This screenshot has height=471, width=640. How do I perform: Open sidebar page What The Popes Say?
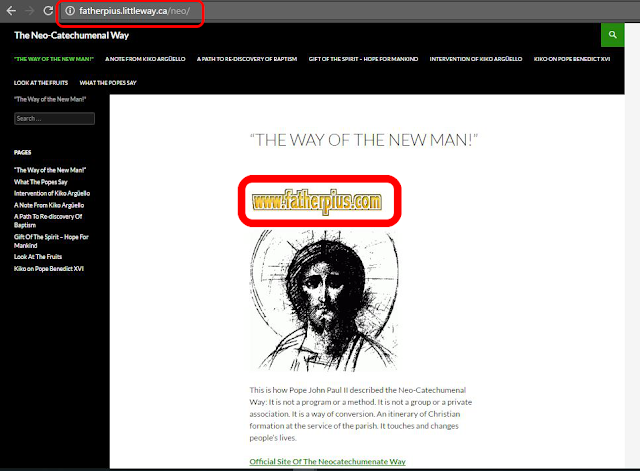[x=40, y=182]
